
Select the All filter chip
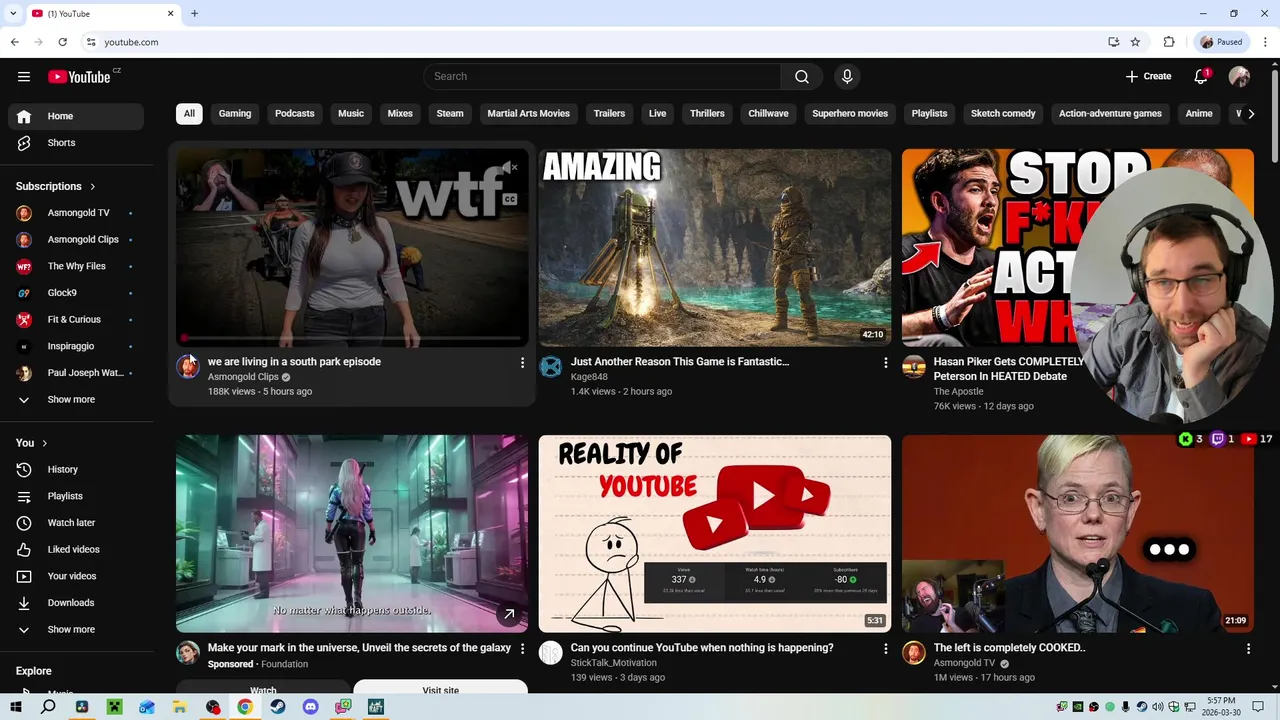pyautogui.click(x=189, y=114)
